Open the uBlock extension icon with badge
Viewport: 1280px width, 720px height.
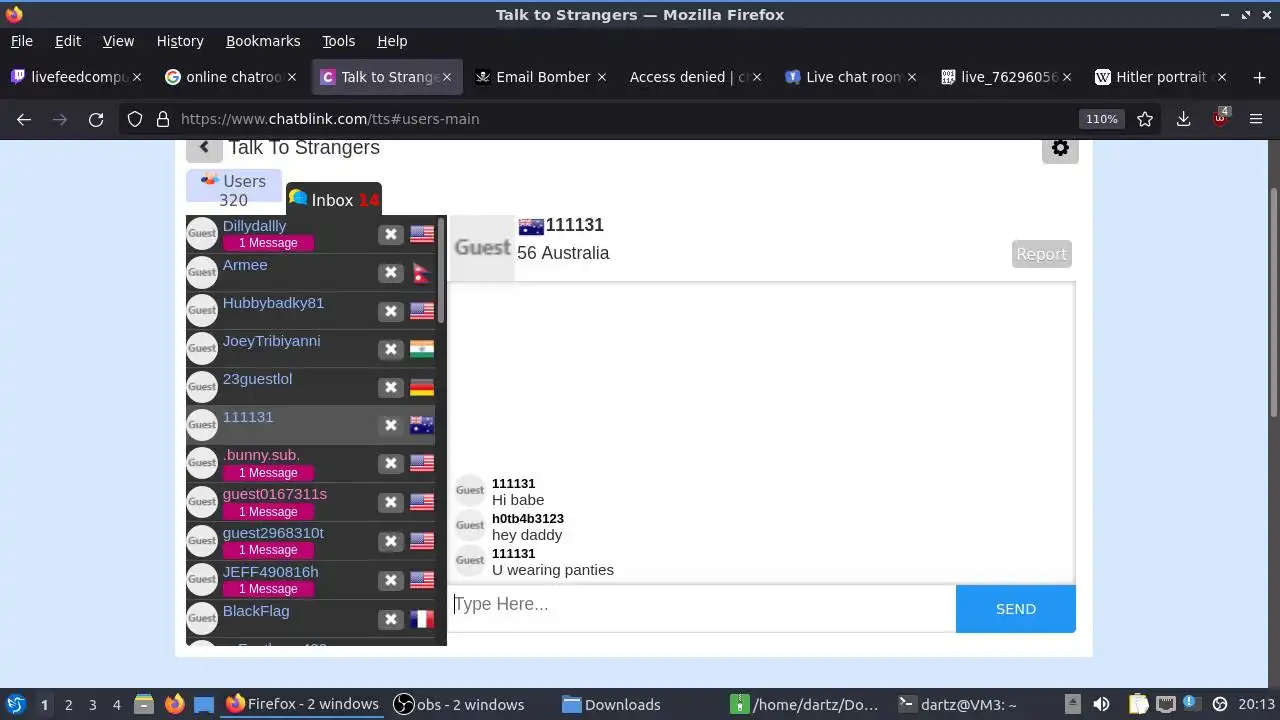coord(1220,118)
